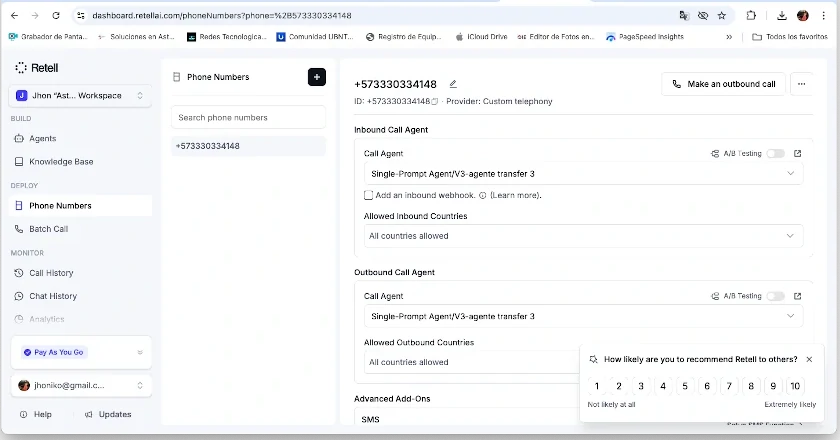840x440 pixels.
Task: Toggle outbound A/B Testing switch
Action: (x=775, y=296)
